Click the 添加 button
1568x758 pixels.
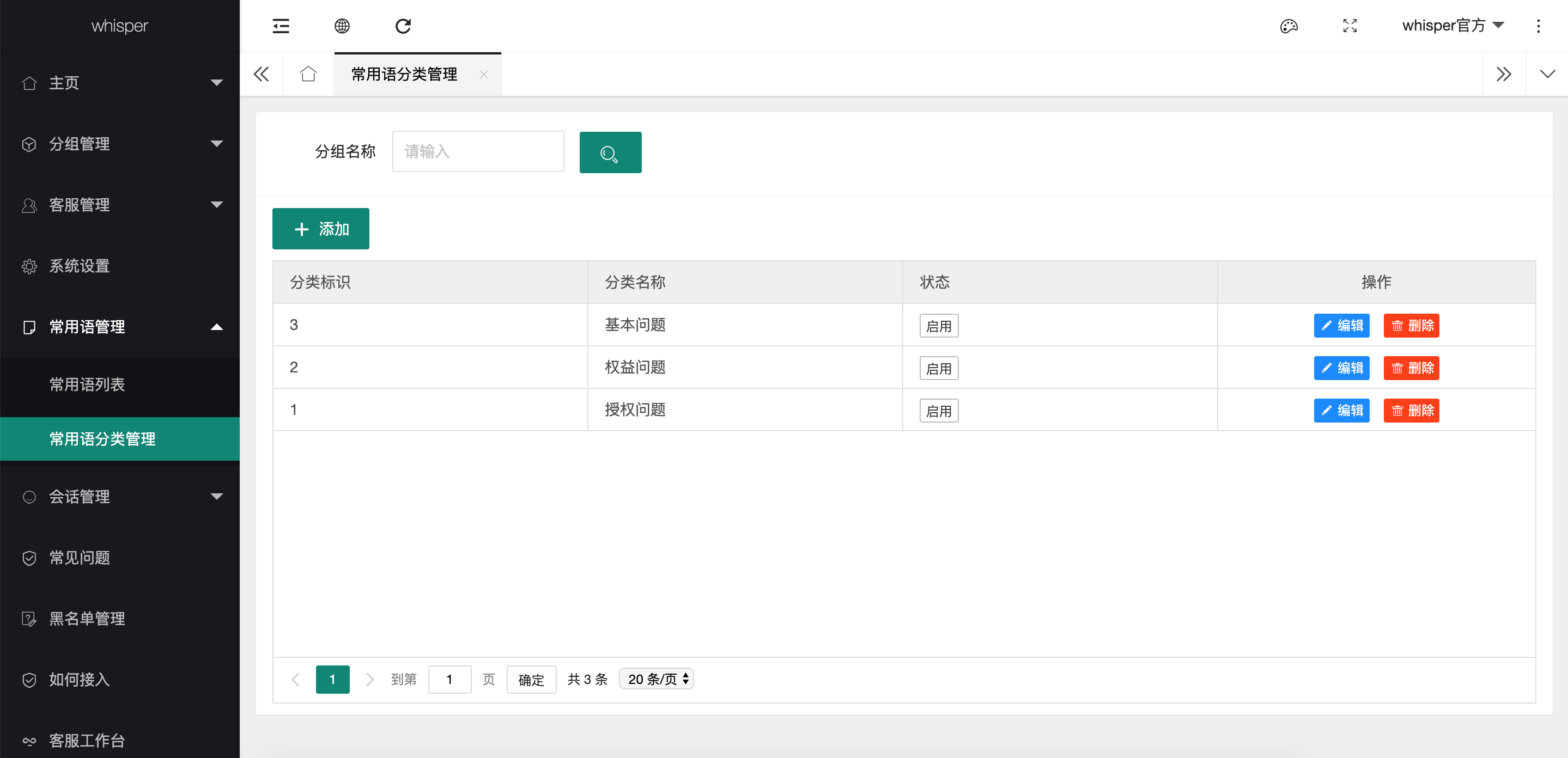321,229
